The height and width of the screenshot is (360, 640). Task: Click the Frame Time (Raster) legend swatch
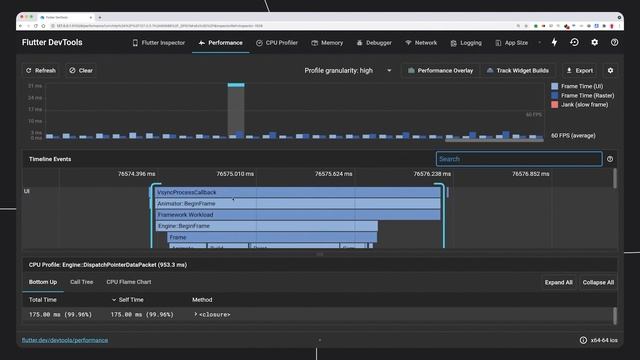point(554,96)
